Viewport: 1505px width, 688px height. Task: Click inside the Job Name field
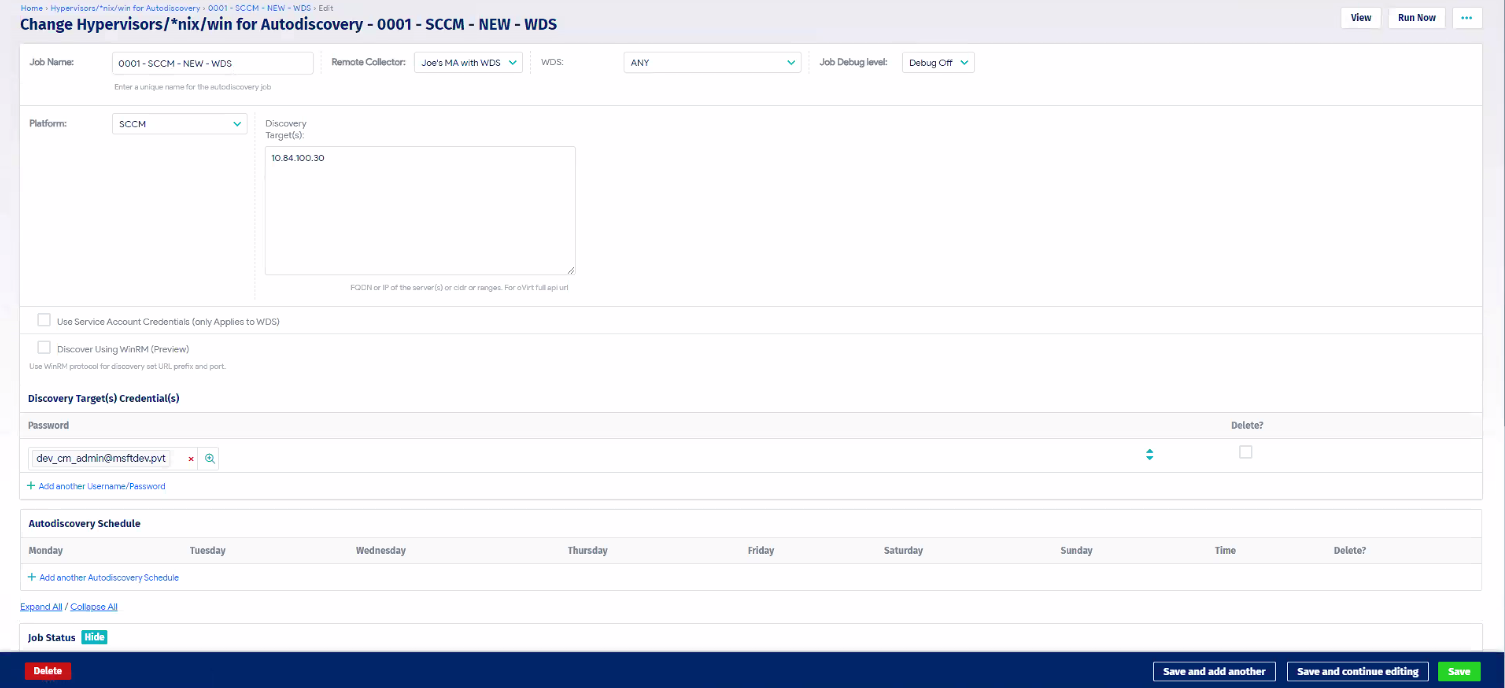tap(212, 62)
